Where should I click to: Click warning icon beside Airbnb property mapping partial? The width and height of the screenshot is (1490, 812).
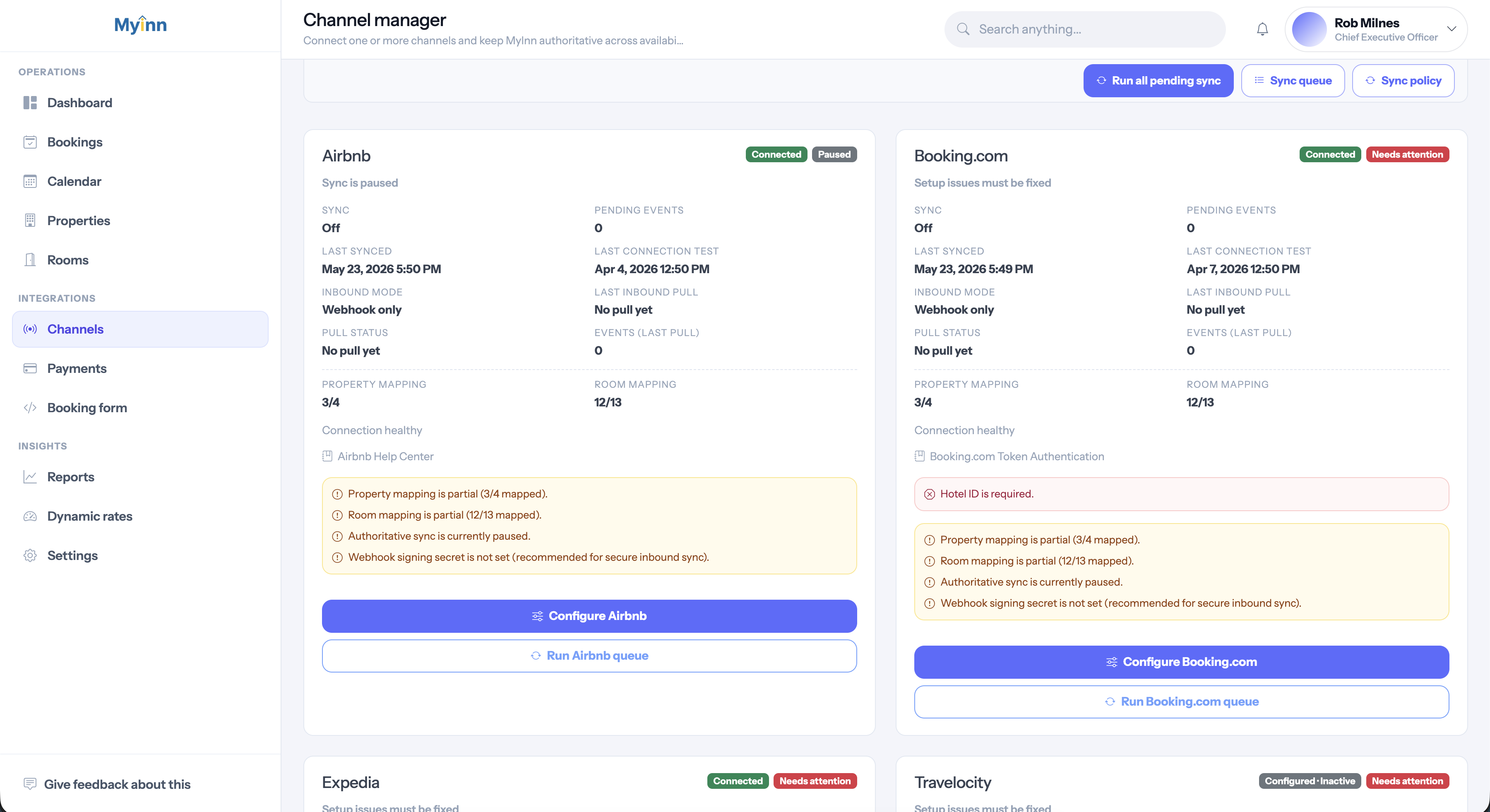(337, 495)
